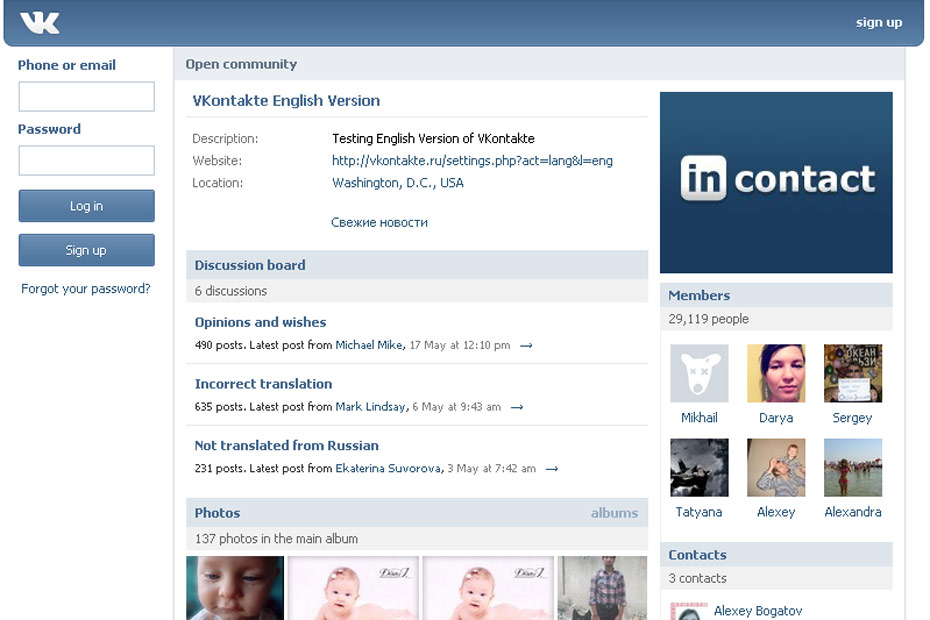Image resolution: width=930 pixels, height=620 pixels.
Task: Focus the Phone or email field
Action: pyautogui.click(x=87, y=97)
